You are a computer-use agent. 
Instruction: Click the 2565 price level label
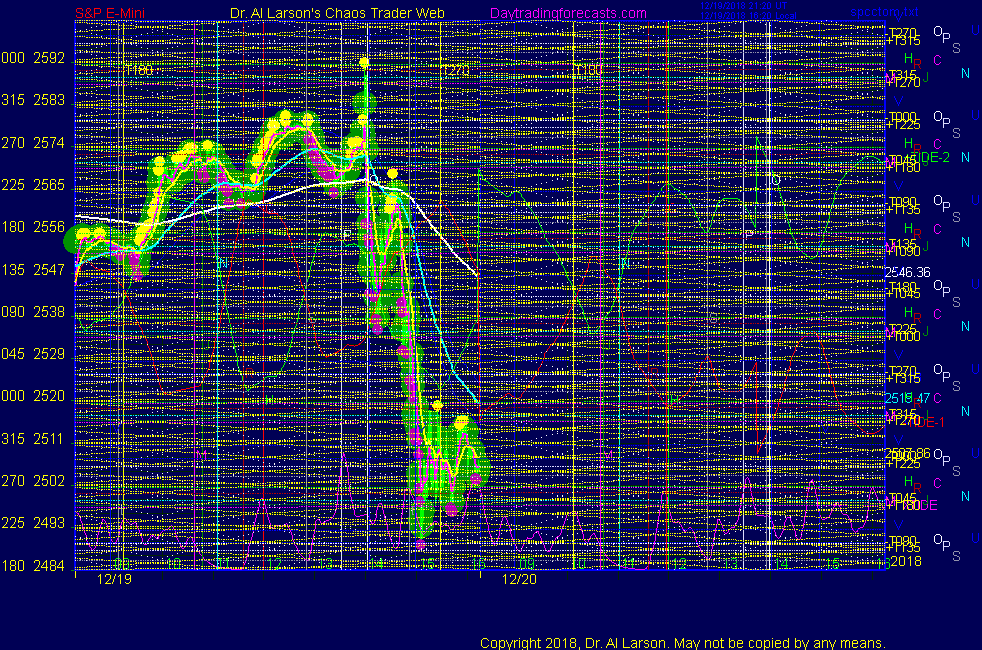click(49, 185)
